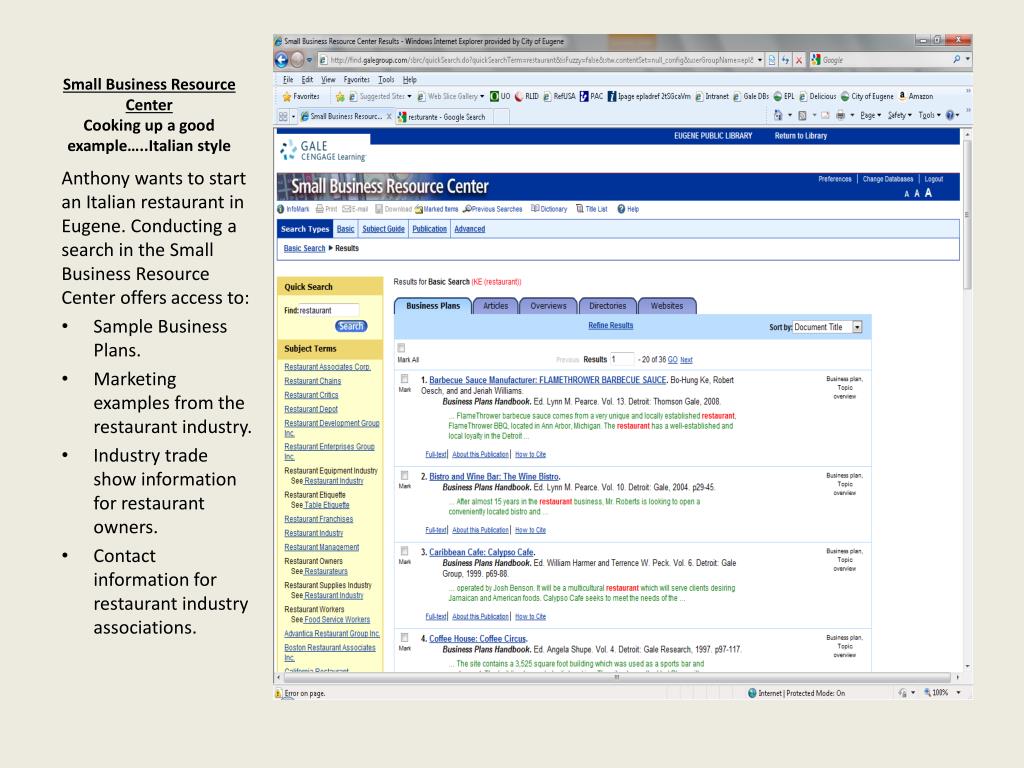
Task: Open Previous Searches in the Gale toolbar
Action: click(492, 210)
